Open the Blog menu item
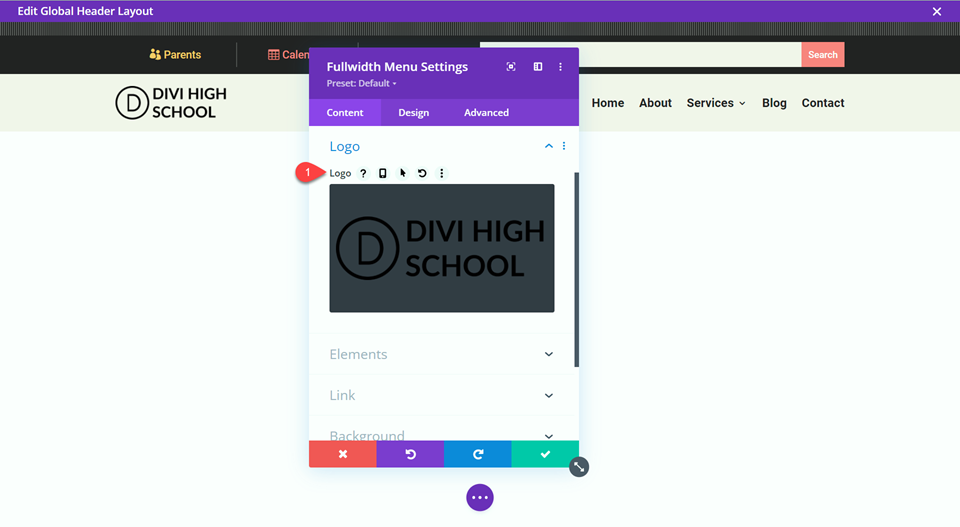Screen dimensions: 960x527 [x=774, y=103]
